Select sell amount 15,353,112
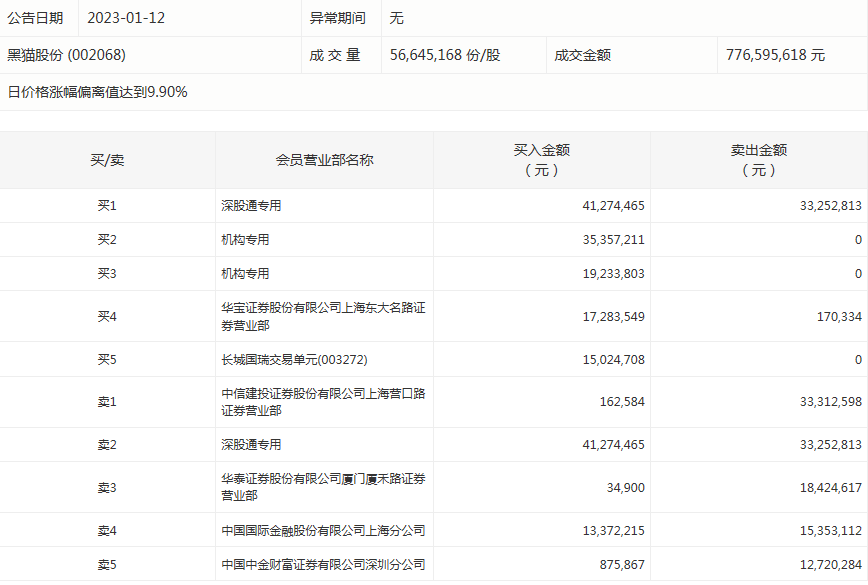This screenshot has width=868, height=585. point(830,531)
